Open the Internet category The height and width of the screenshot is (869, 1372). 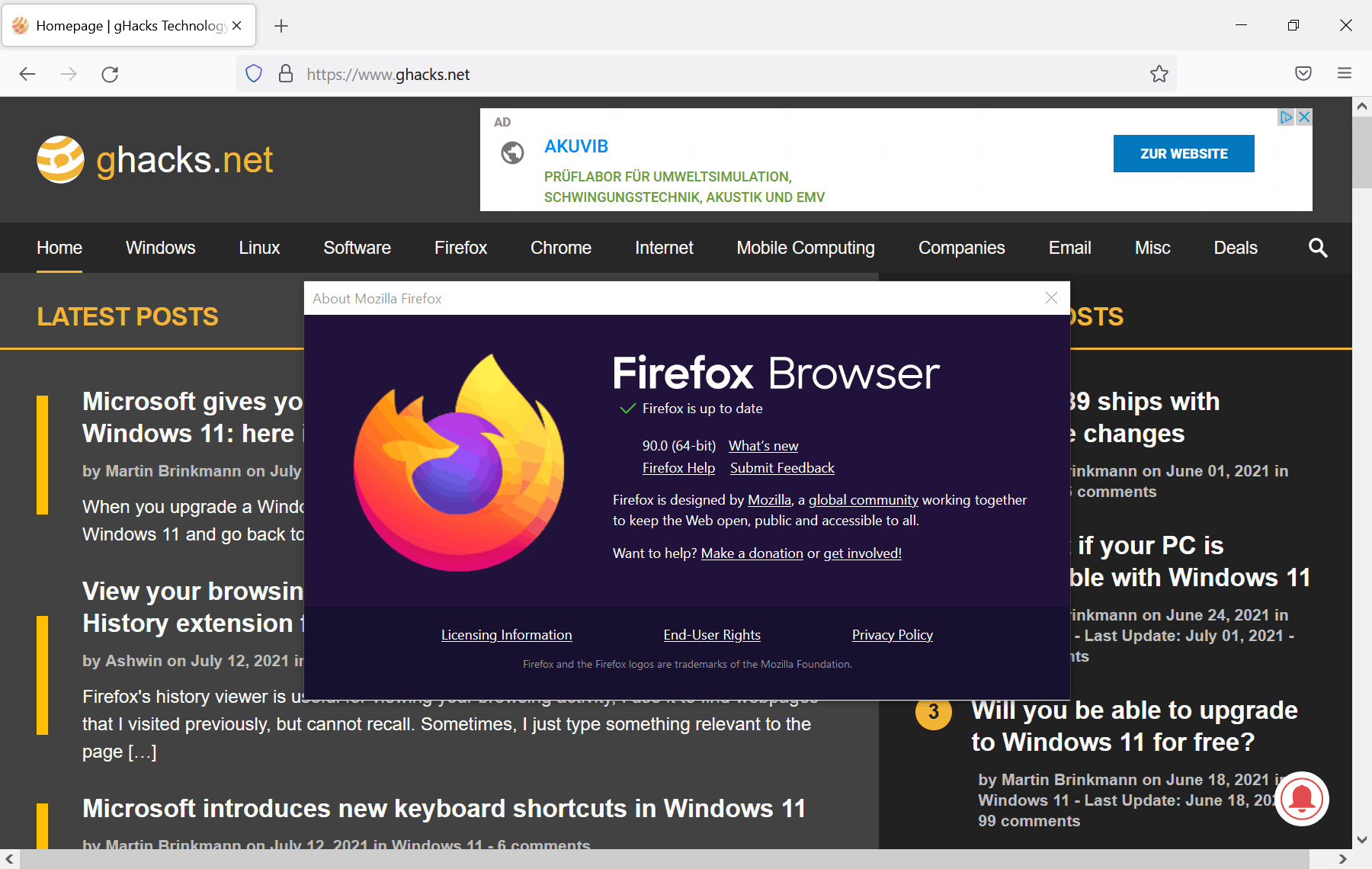click(664, 248)
